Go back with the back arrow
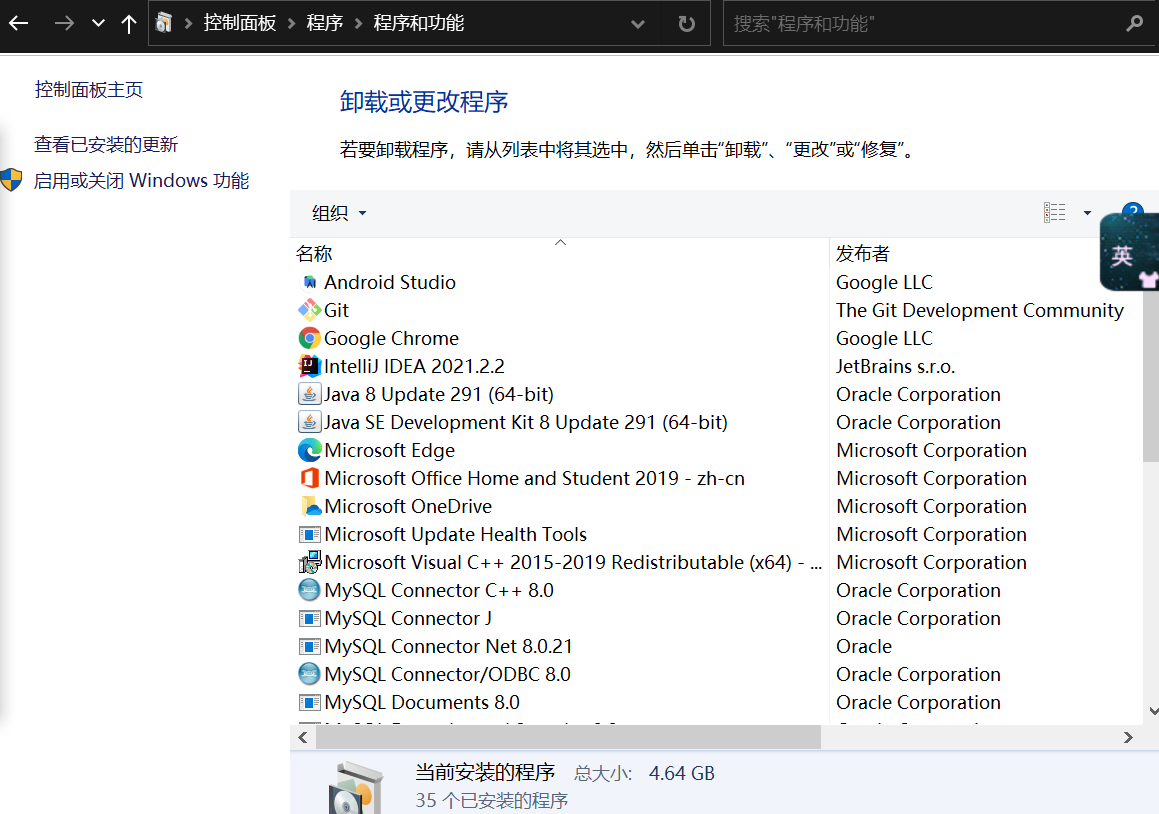 point(18,24)
